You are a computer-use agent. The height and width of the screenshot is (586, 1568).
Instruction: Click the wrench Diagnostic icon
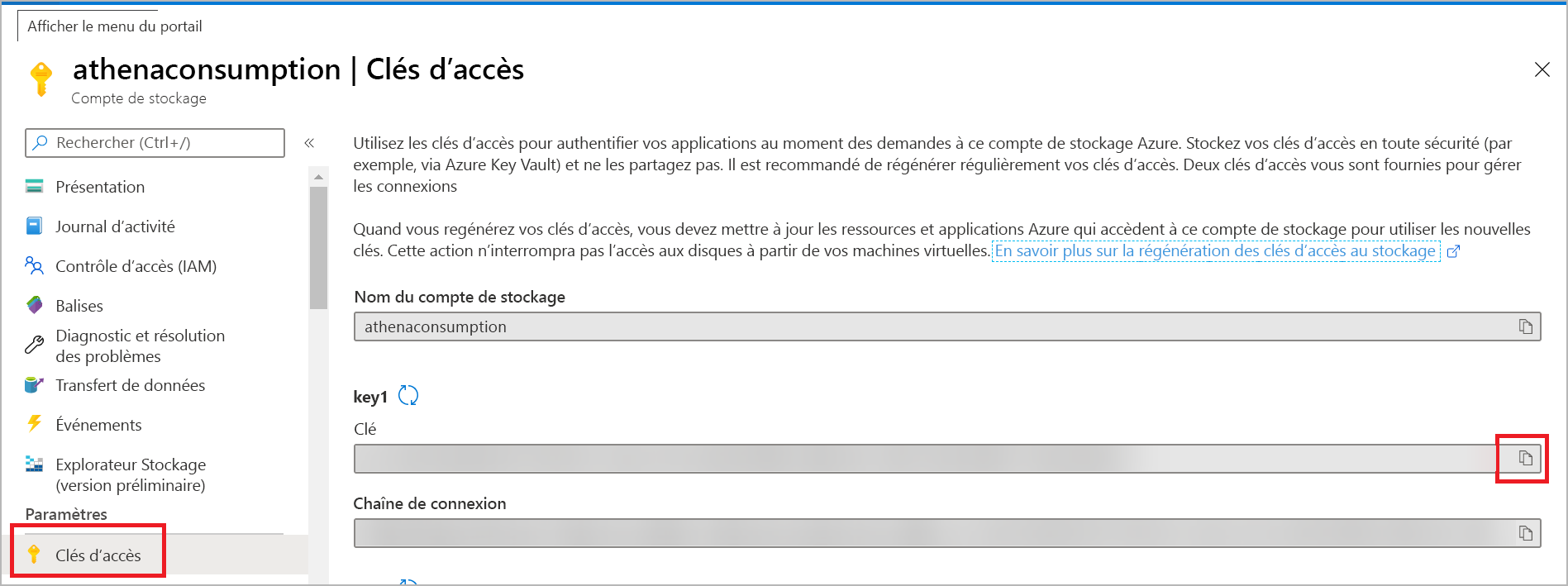(x=34, y=345)
